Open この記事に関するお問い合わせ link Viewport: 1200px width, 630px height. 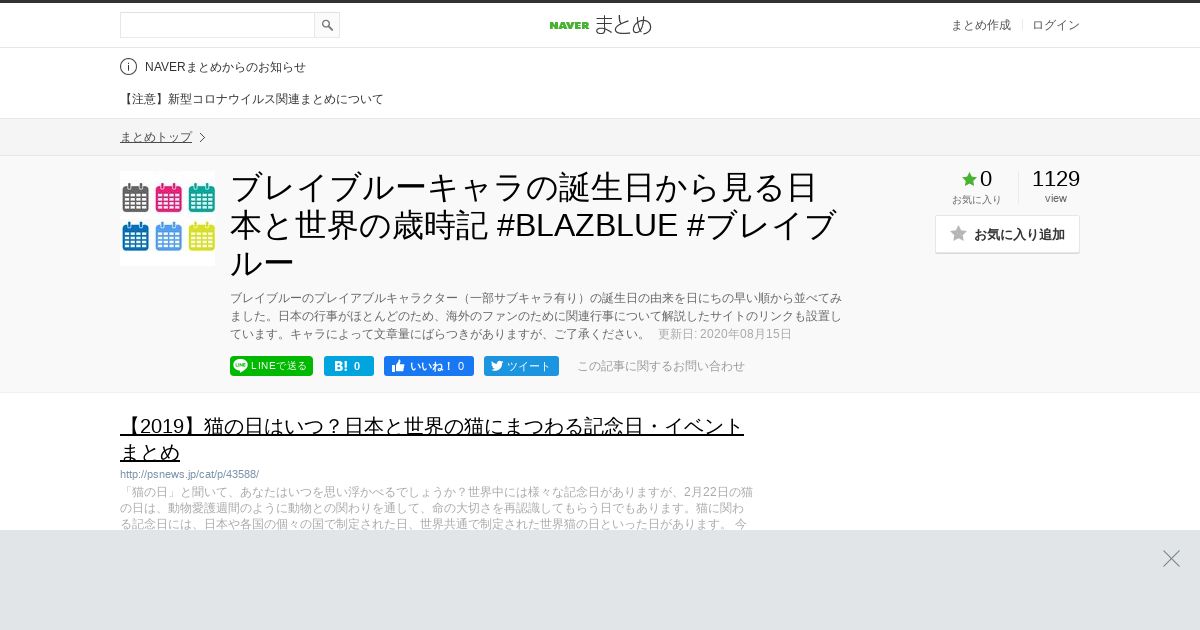661,366
